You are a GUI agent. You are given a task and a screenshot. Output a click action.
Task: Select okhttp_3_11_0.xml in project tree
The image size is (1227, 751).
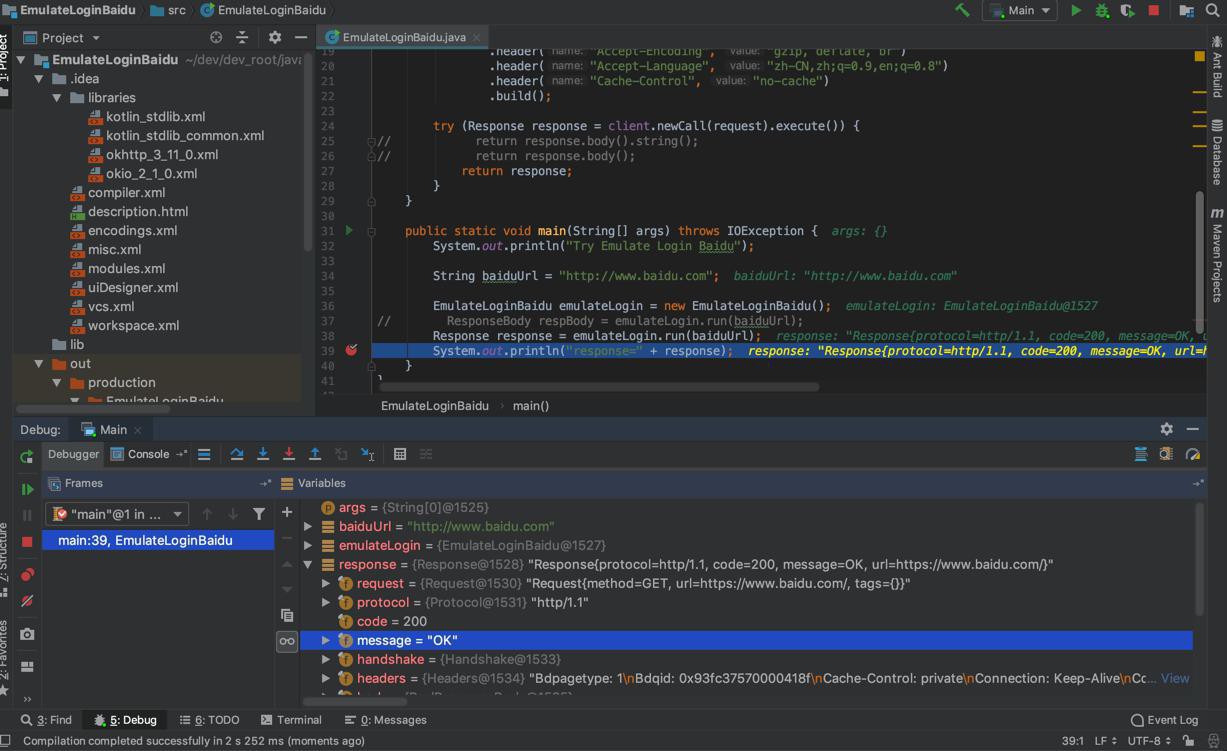[x=161, y=154]
